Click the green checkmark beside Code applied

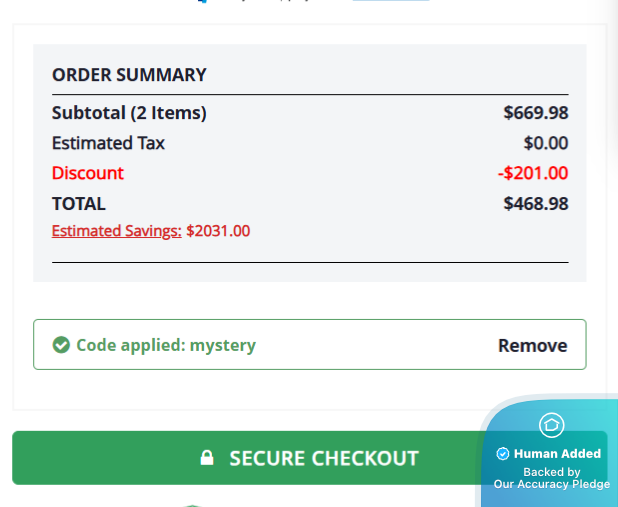coord(61,345)
